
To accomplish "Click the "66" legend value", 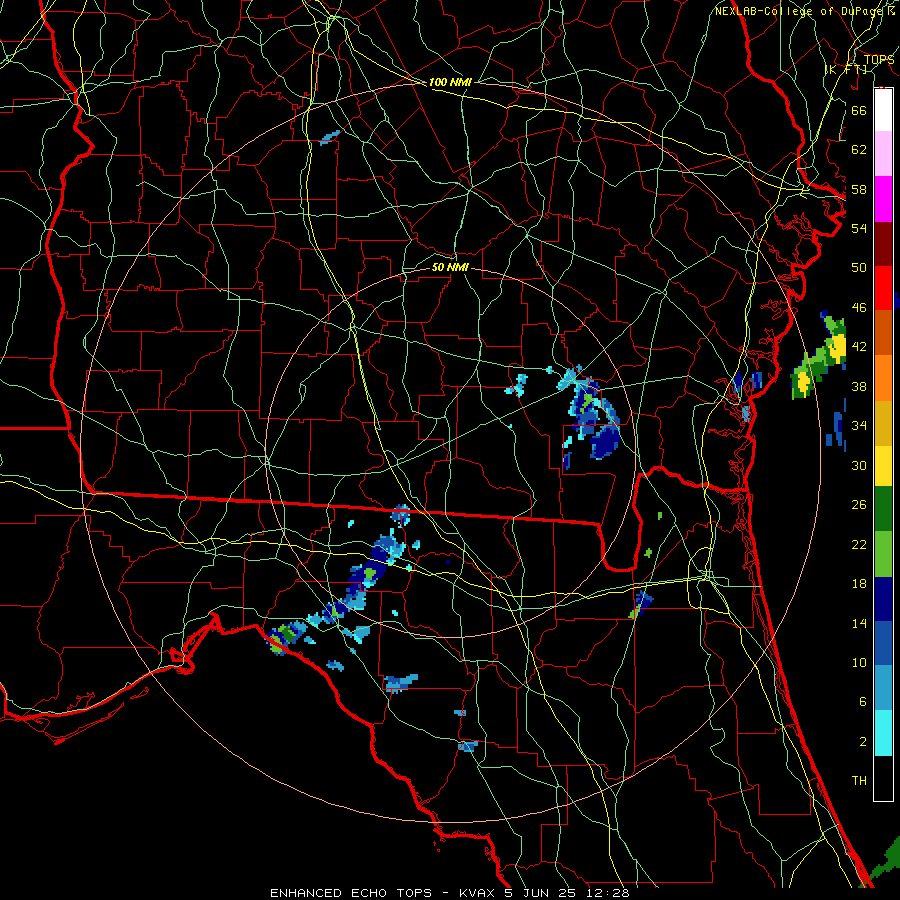I will pyautogui.click(x=859, y=110).
